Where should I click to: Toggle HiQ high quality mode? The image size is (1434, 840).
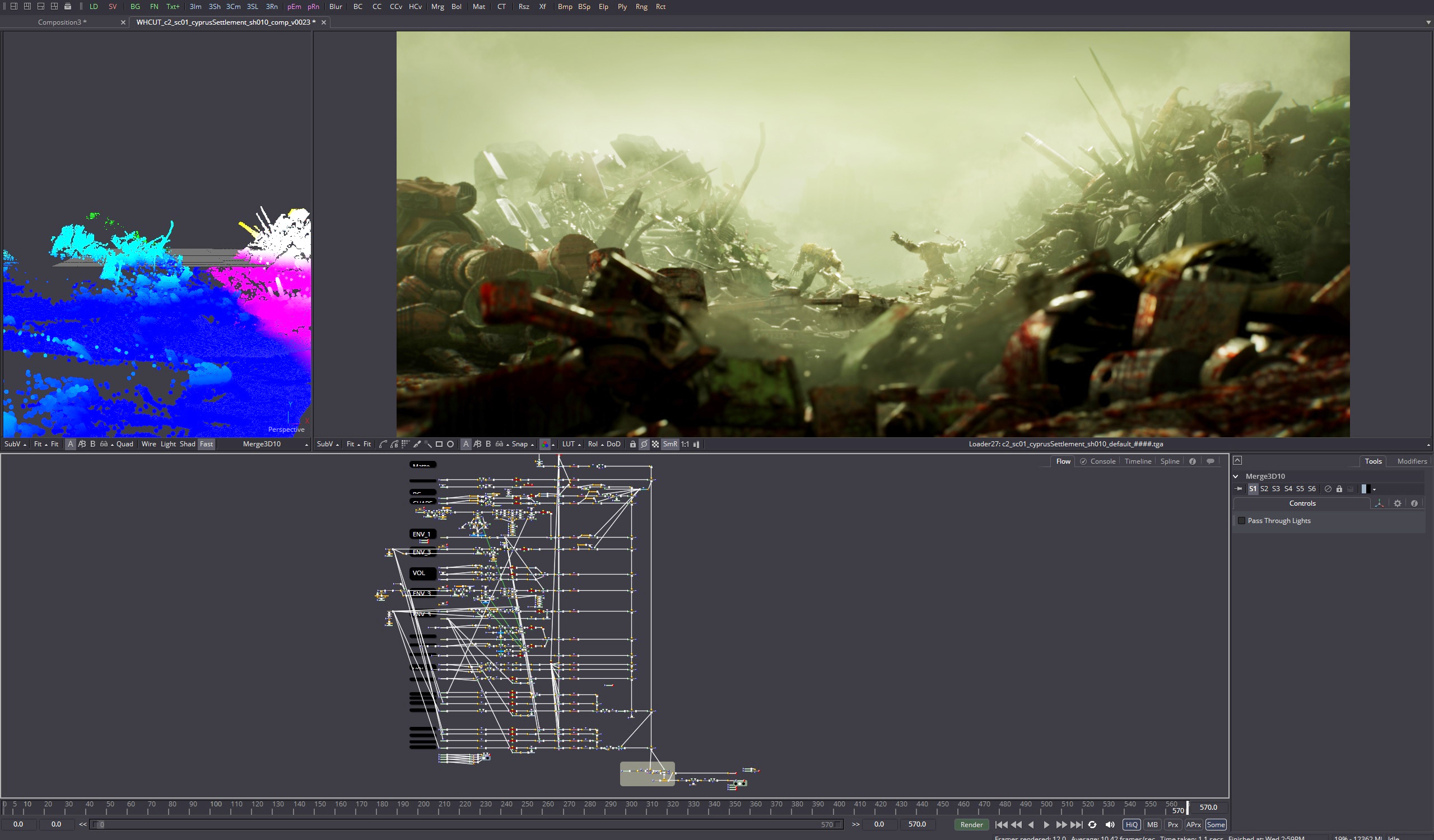click(1132, 825)
